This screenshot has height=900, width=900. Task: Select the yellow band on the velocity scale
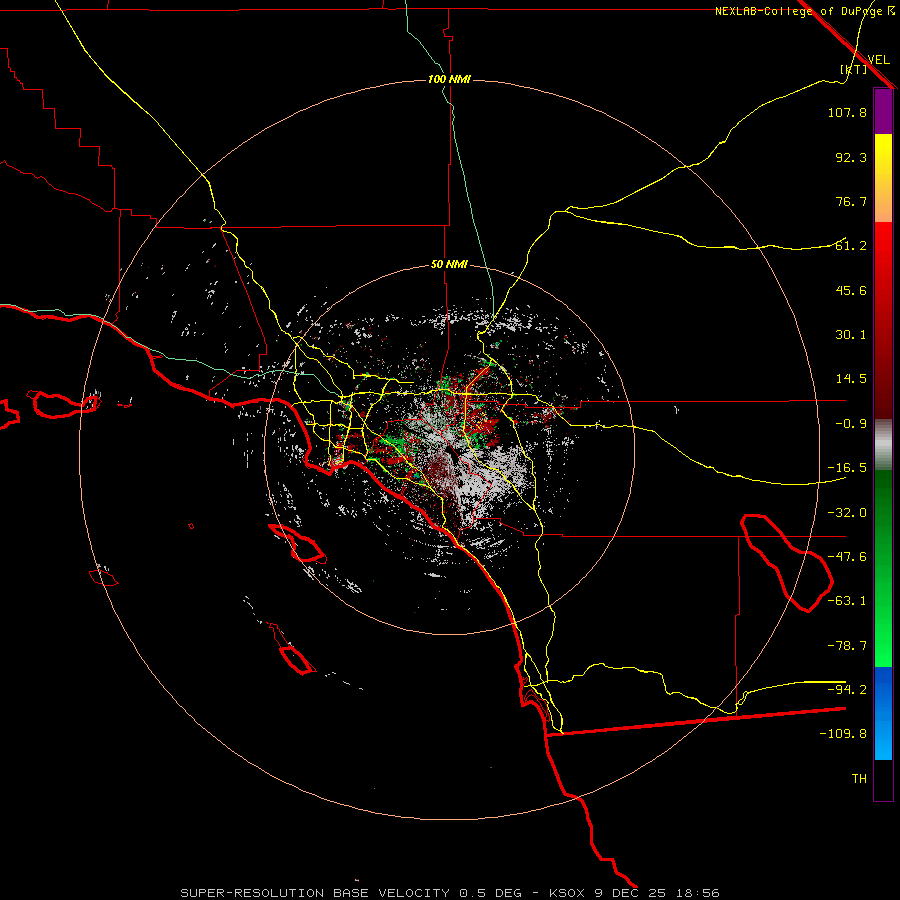point(883,178)
